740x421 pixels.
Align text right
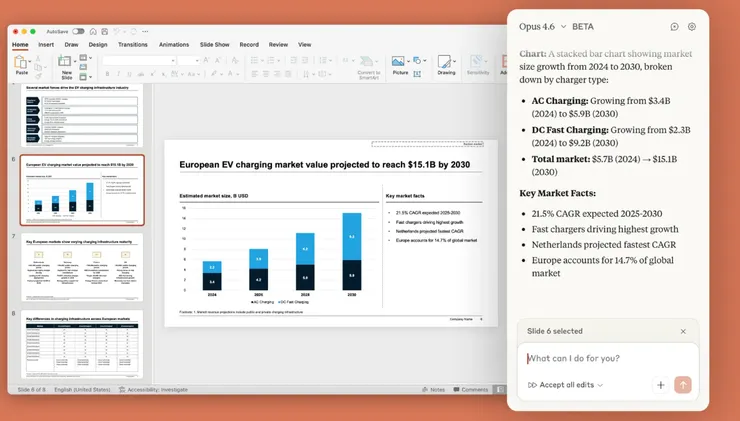[x=277, y=74]
